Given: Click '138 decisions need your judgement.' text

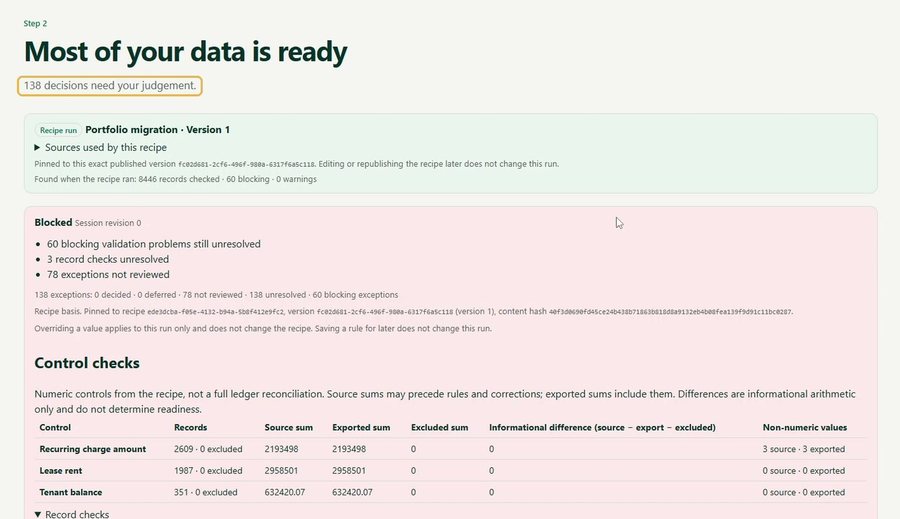Looking at the screenshot, I should click(x=110, y=86).
